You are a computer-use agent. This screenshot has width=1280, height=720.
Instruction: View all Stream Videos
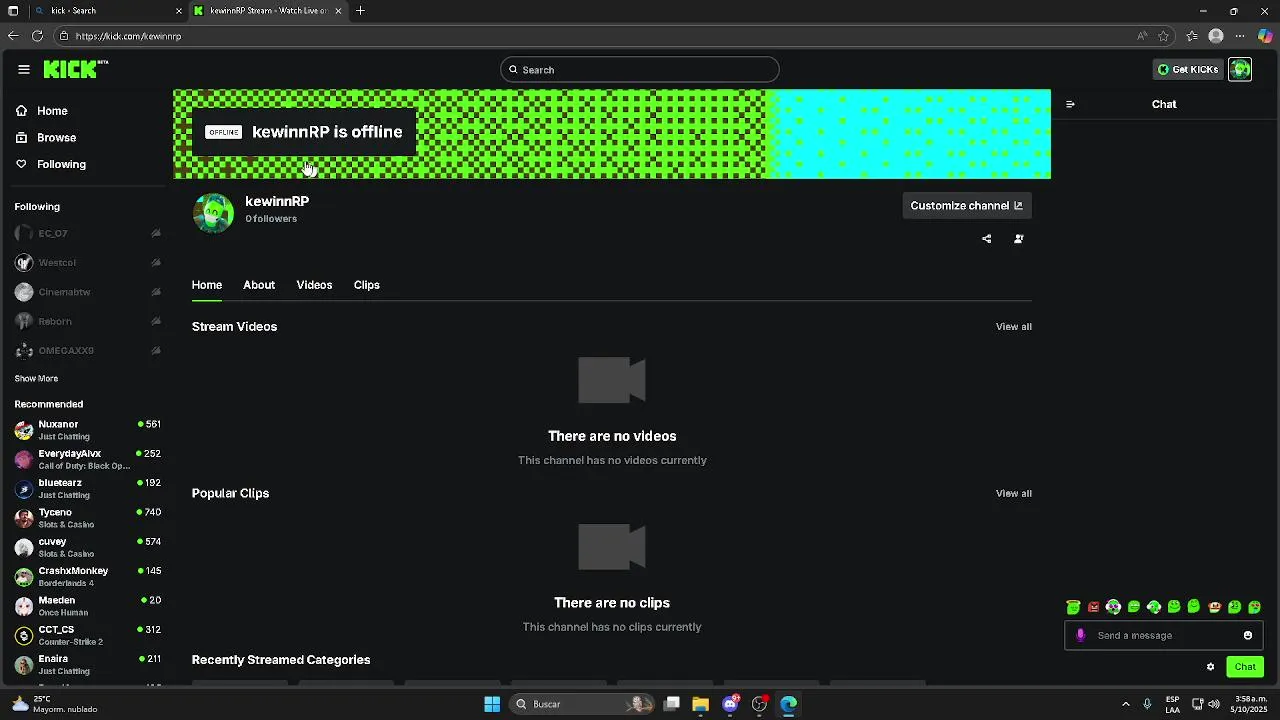click(1013, 327)
